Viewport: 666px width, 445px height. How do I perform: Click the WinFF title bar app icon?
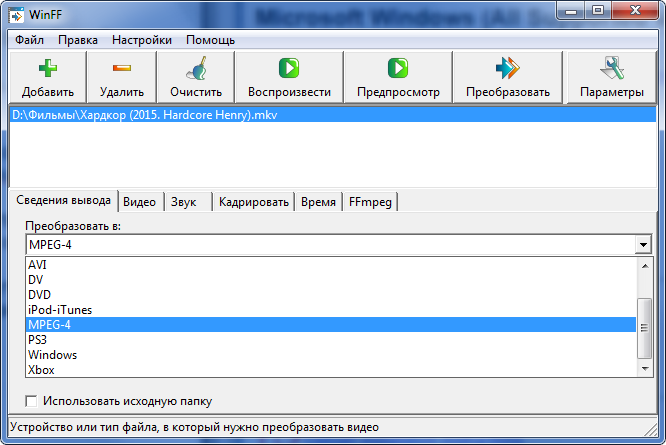tap(17, 14)
